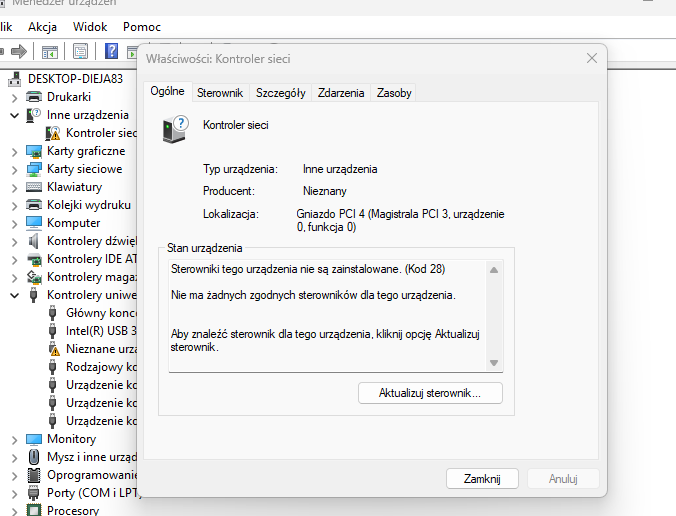
Task: Select the DESKTOP-DIEJA83 root label
Action: pyautogui.click(x=75, y=79)
